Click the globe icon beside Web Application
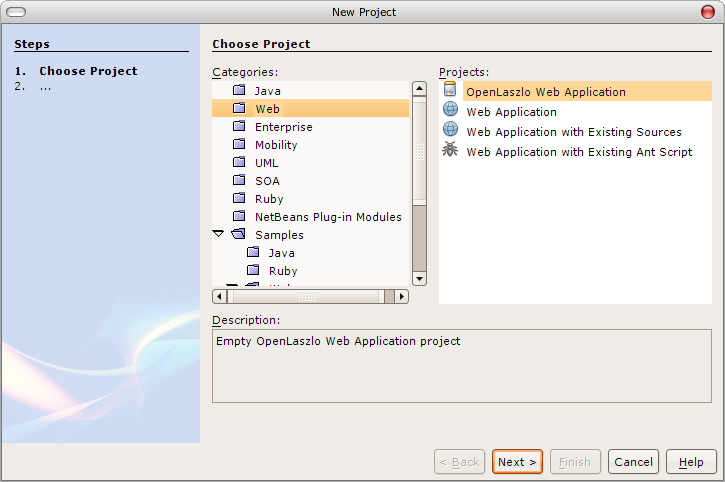 point(450,109)
